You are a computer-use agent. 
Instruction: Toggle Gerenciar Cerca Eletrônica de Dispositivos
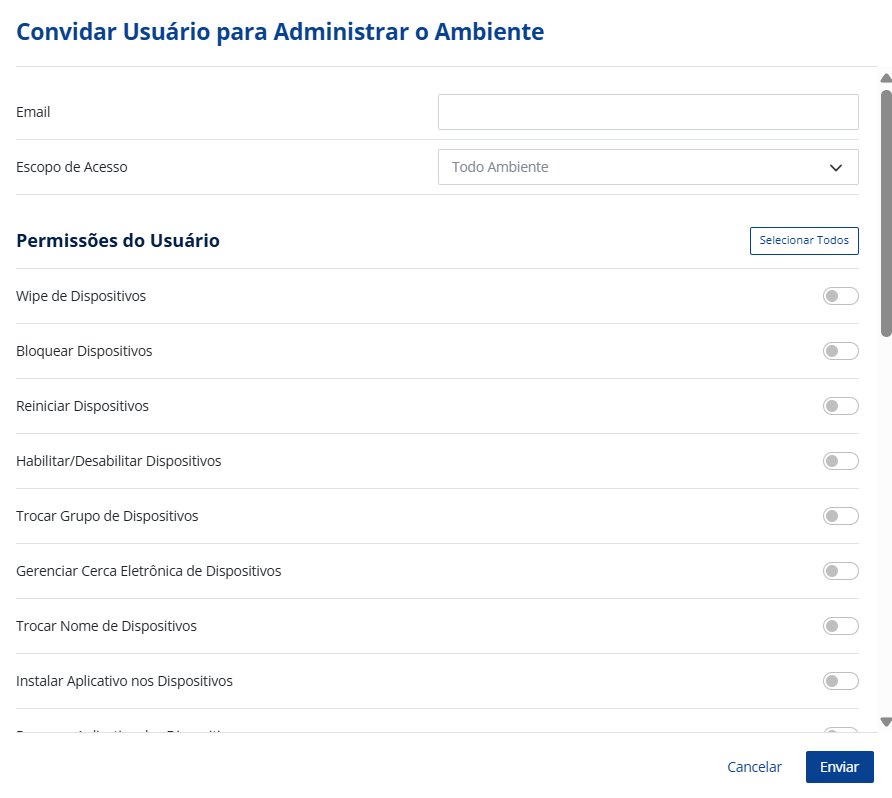tap(840, 571)
